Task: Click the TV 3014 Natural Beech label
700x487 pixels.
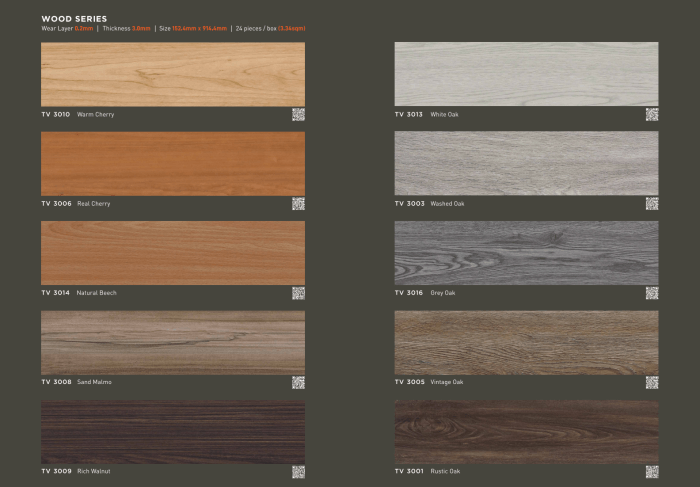Action: (x=79, y=293)
